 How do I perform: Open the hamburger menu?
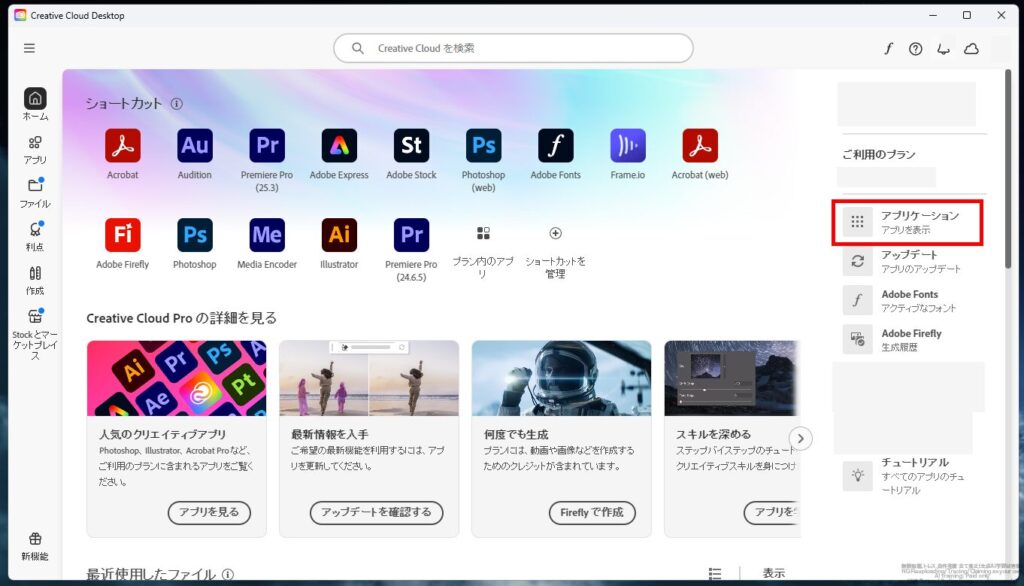pos(30,47)
